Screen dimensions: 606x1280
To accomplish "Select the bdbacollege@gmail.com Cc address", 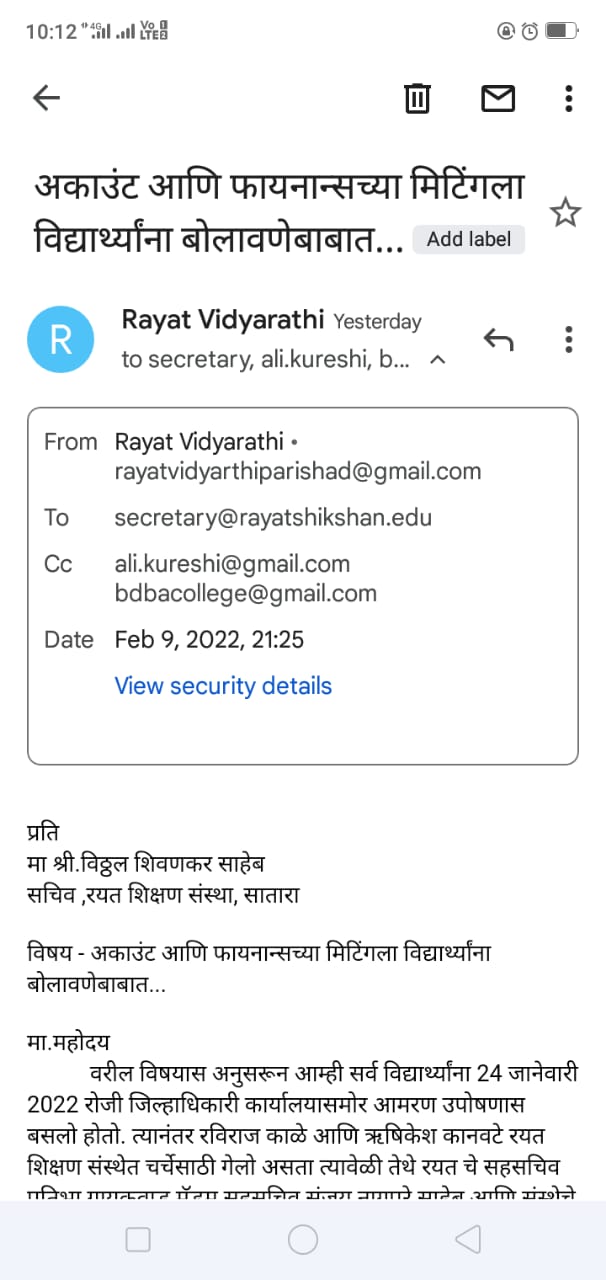I will point(245,593).
